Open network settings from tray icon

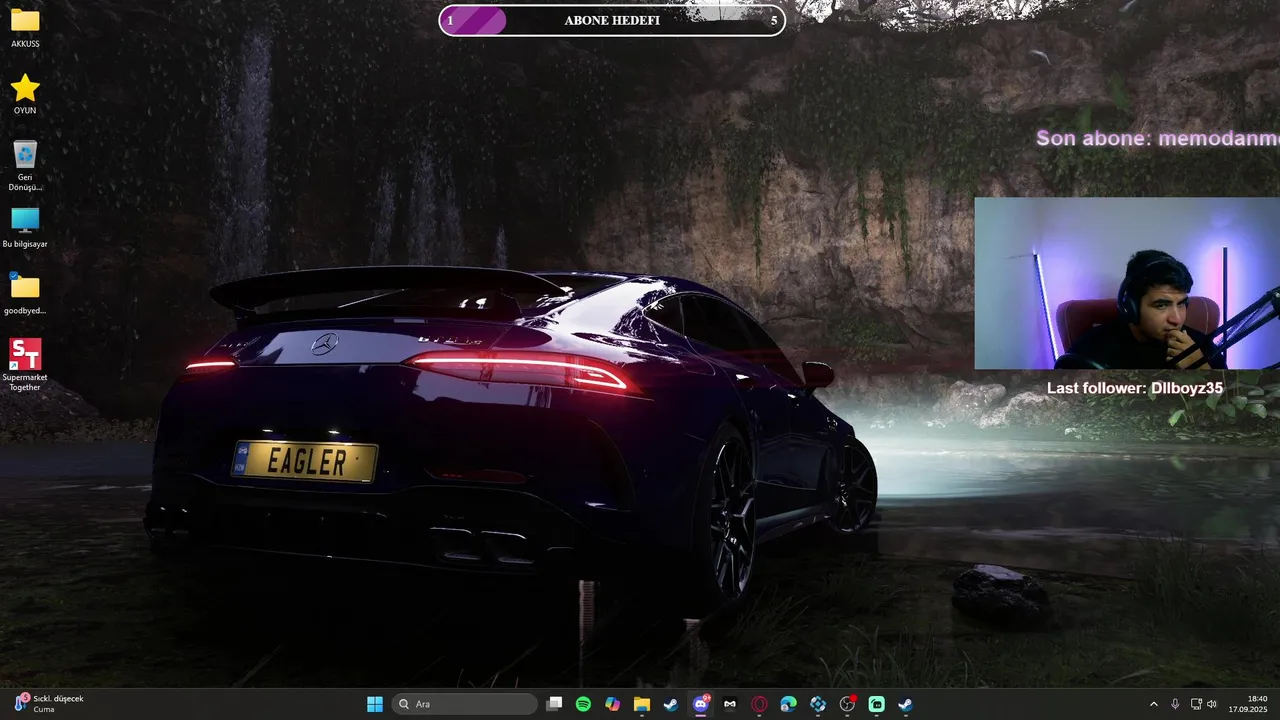point(1196,704)
